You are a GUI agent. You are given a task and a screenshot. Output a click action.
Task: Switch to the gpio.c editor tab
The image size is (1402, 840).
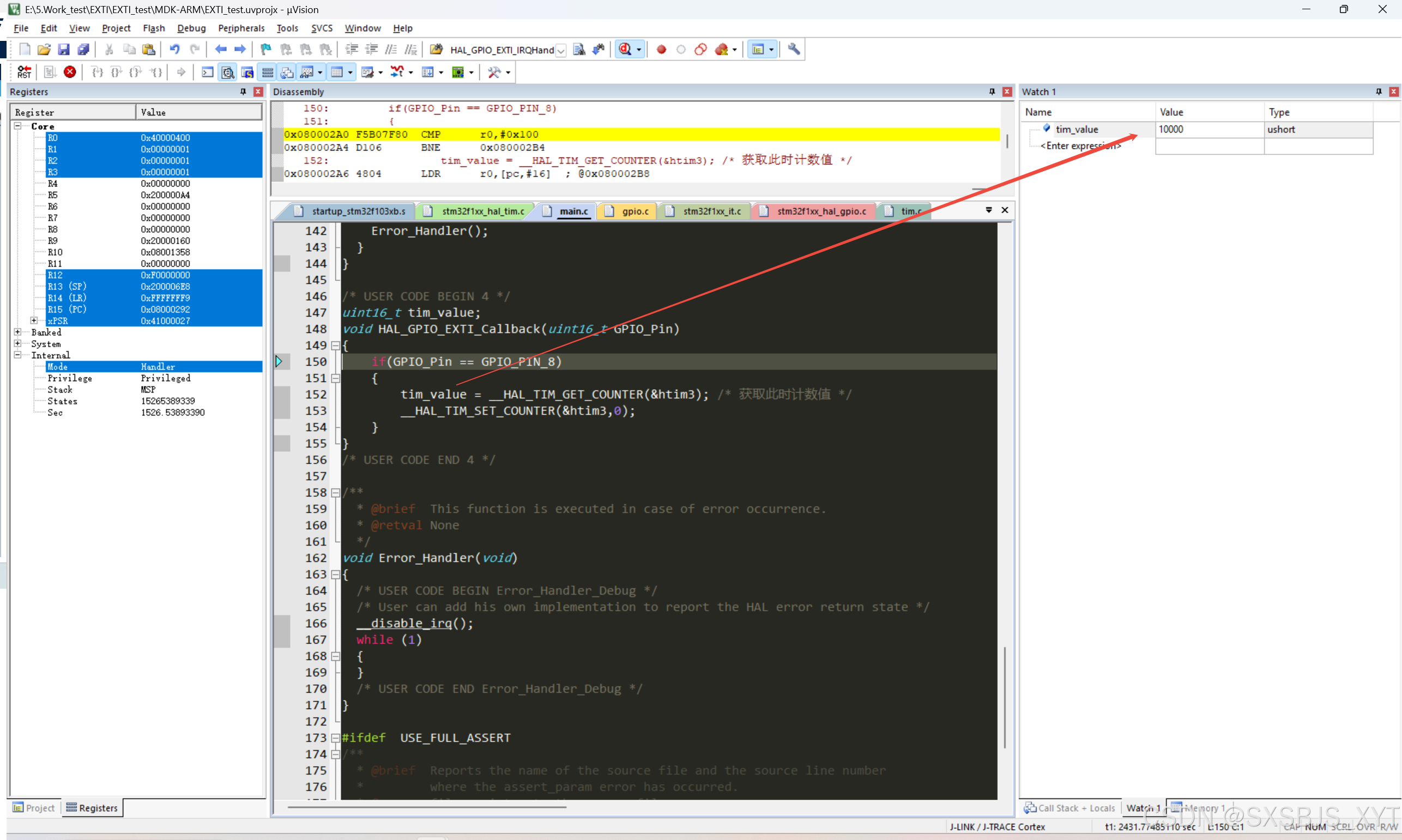click(x=634, y=211)
